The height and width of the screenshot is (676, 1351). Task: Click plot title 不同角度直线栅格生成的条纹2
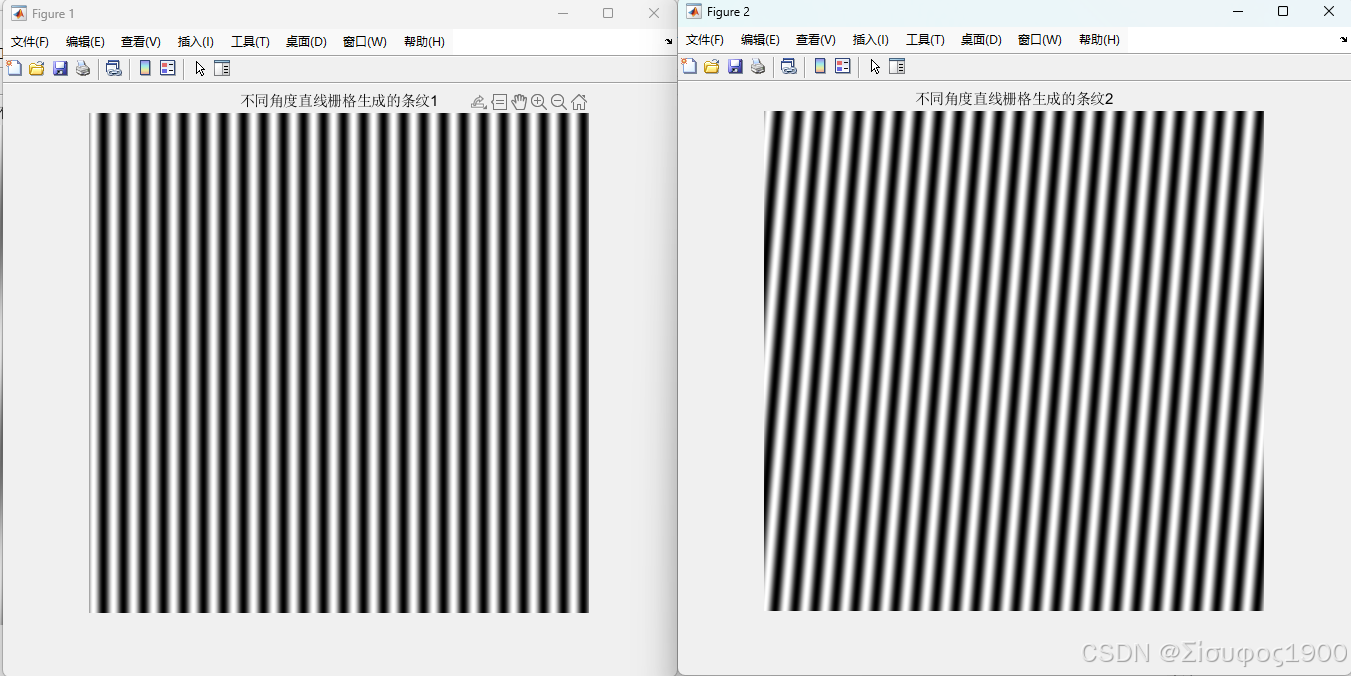pyautogui.click(x=1014, y=99)
